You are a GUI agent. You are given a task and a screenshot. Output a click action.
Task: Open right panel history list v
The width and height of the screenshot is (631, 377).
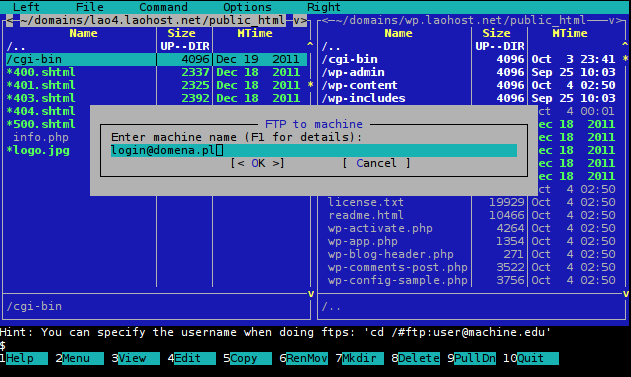(611, 20)
